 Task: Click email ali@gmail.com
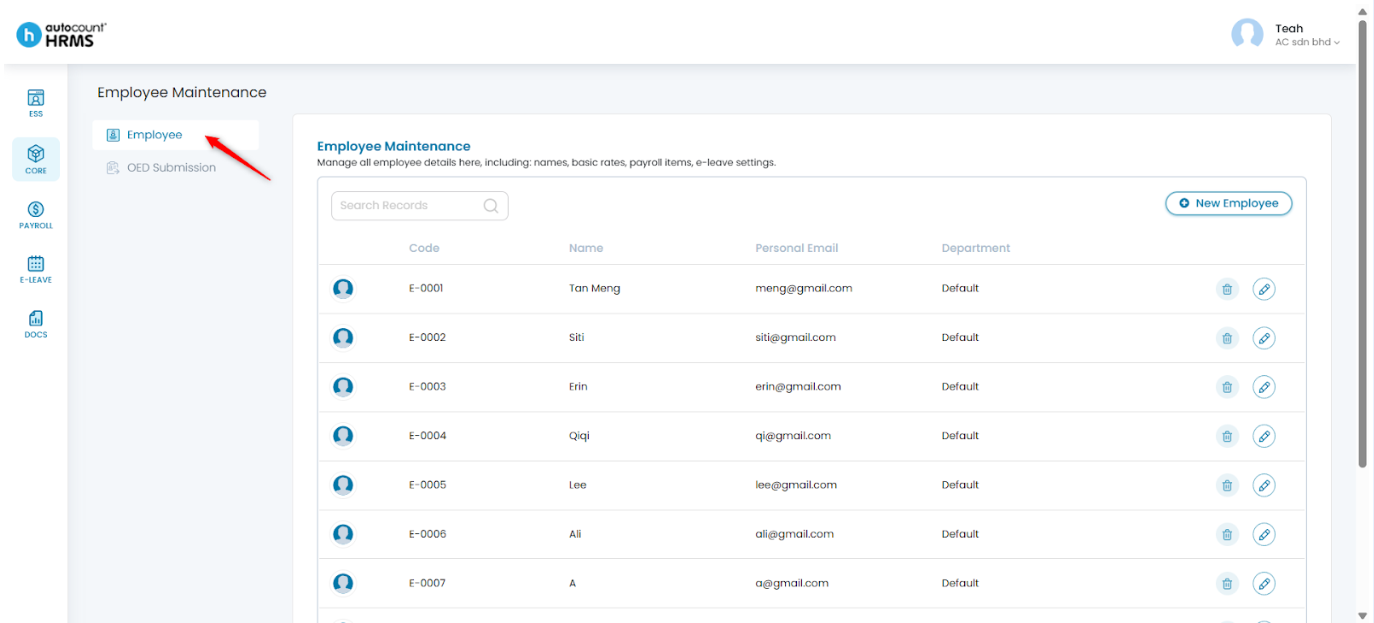(x=794, y=533)
